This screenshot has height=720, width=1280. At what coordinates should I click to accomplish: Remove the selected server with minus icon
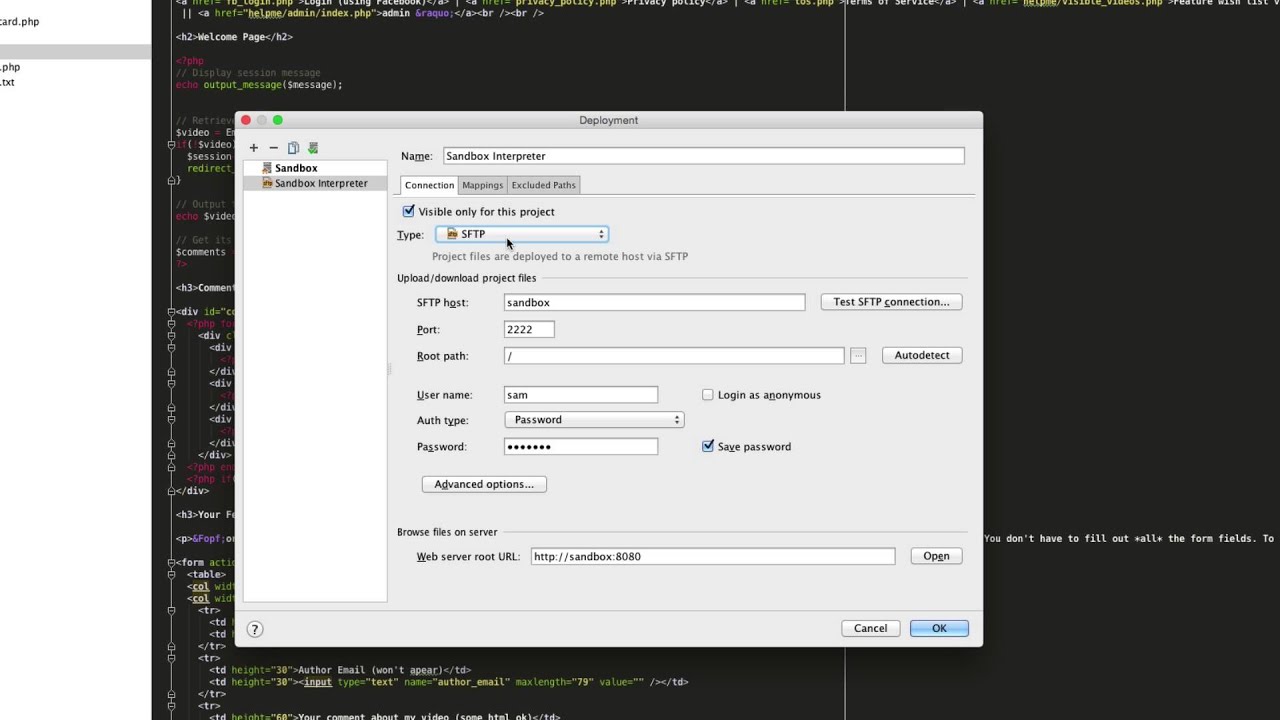point(273,148)
